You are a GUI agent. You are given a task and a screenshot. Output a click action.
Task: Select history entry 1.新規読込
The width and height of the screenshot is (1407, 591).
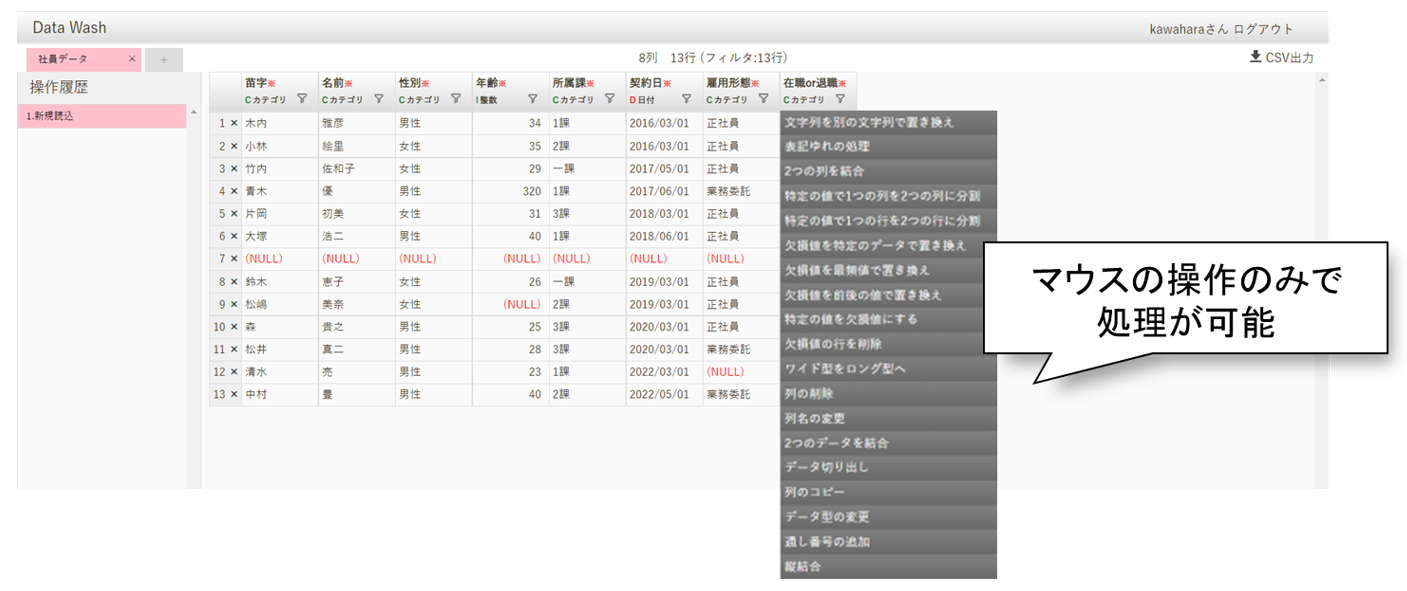point(102,116)
